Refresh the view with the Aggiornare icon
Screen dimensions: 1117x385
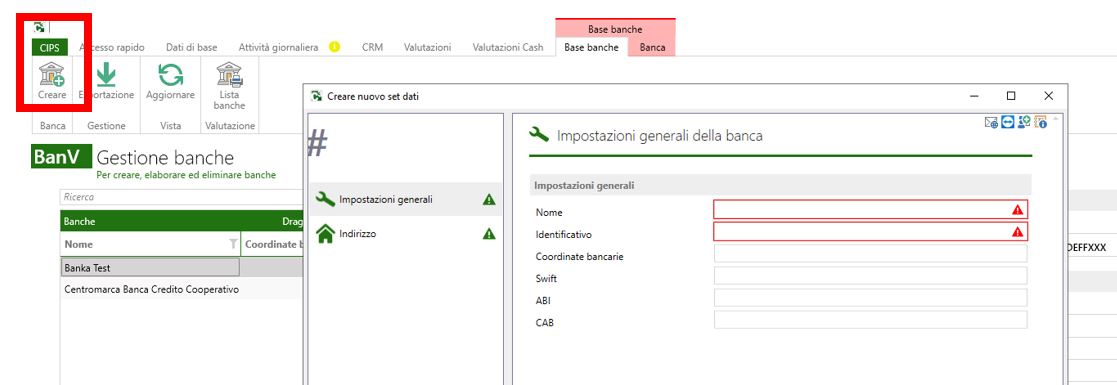tap(170, 74)
